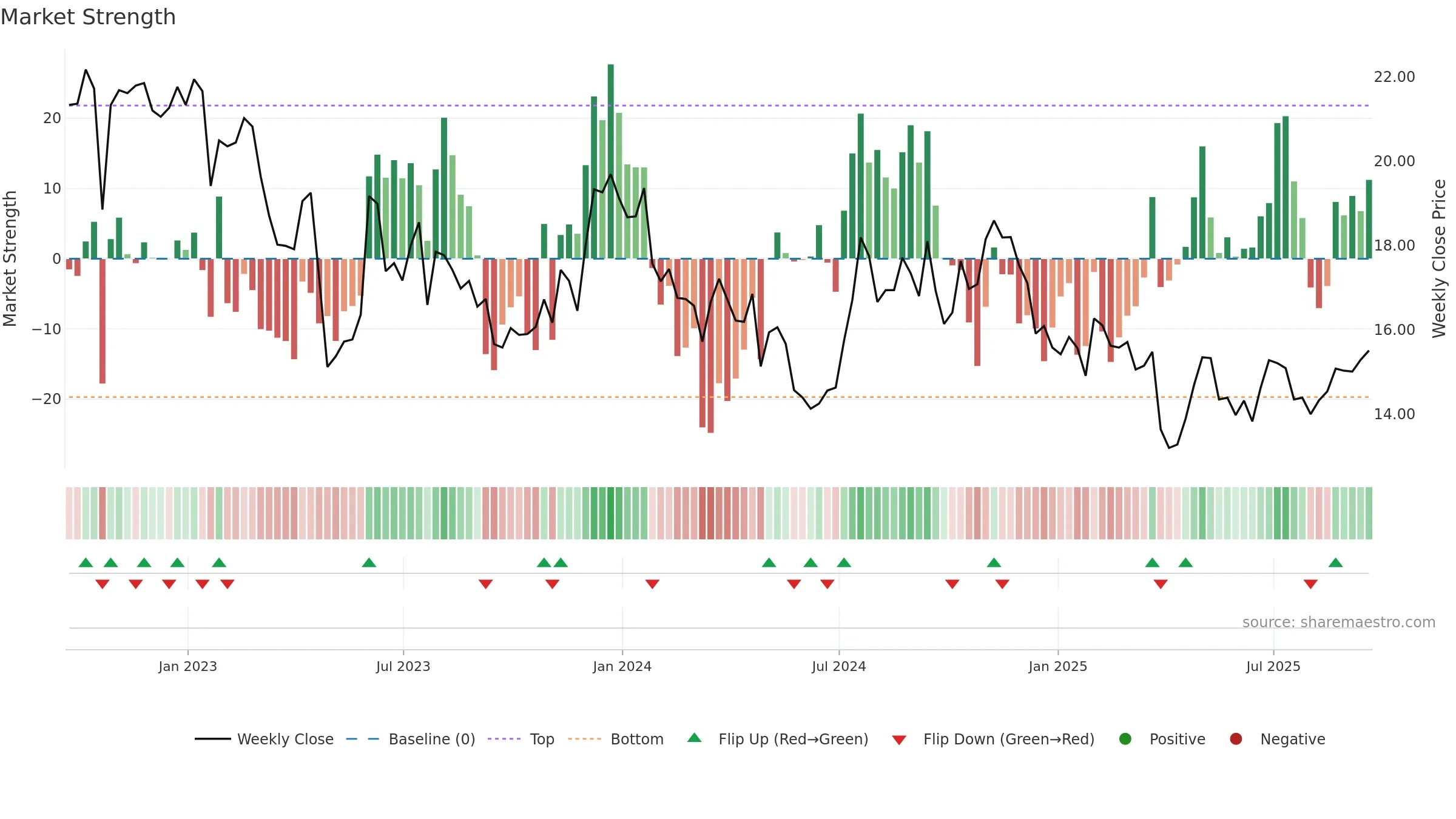
Task: Toggle Flip Up (Red→Green) legend entry
Action: coord(778,739)
